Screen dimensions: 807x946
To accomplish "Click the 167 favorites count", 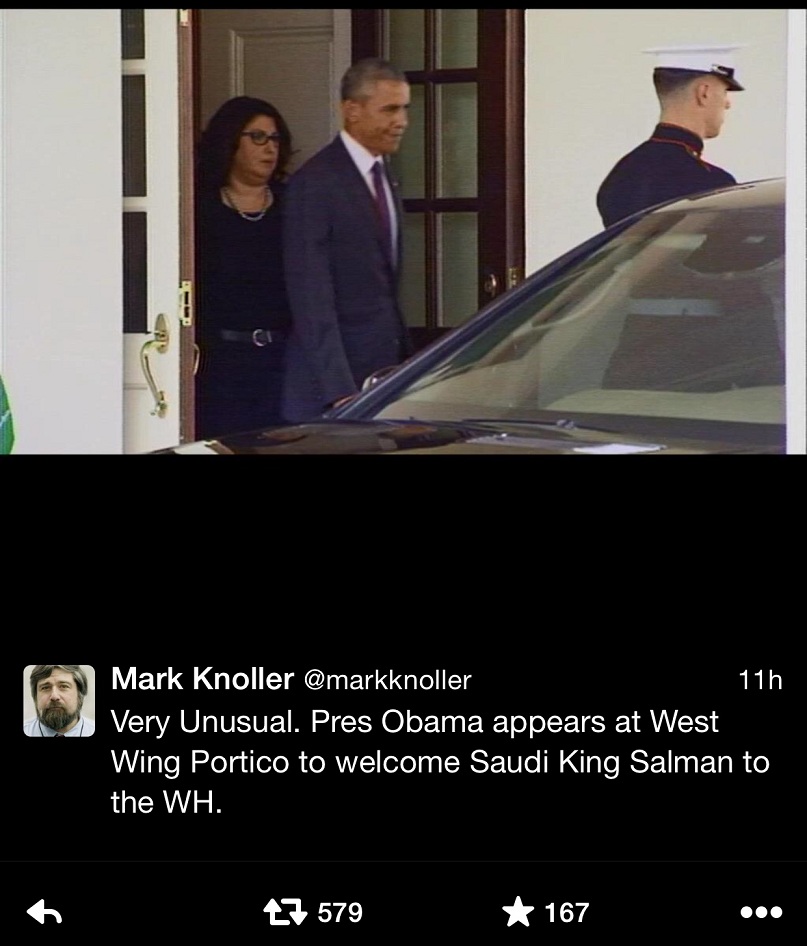I will (566, 912).
